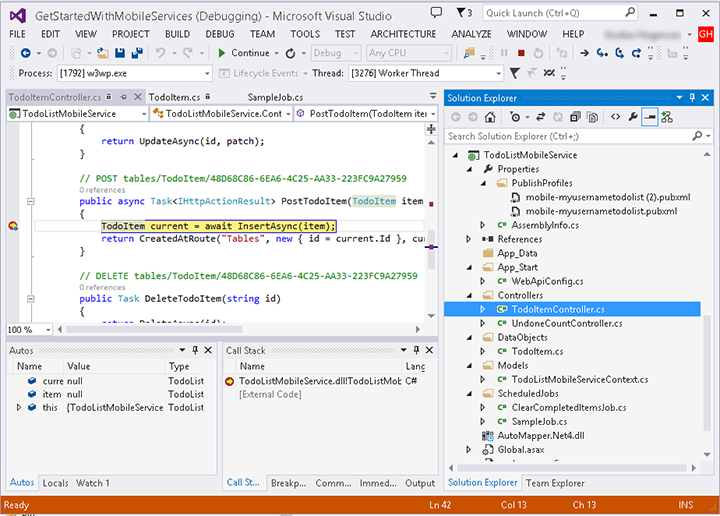Open the 100 % zoom dropdown

click(29, 330)
